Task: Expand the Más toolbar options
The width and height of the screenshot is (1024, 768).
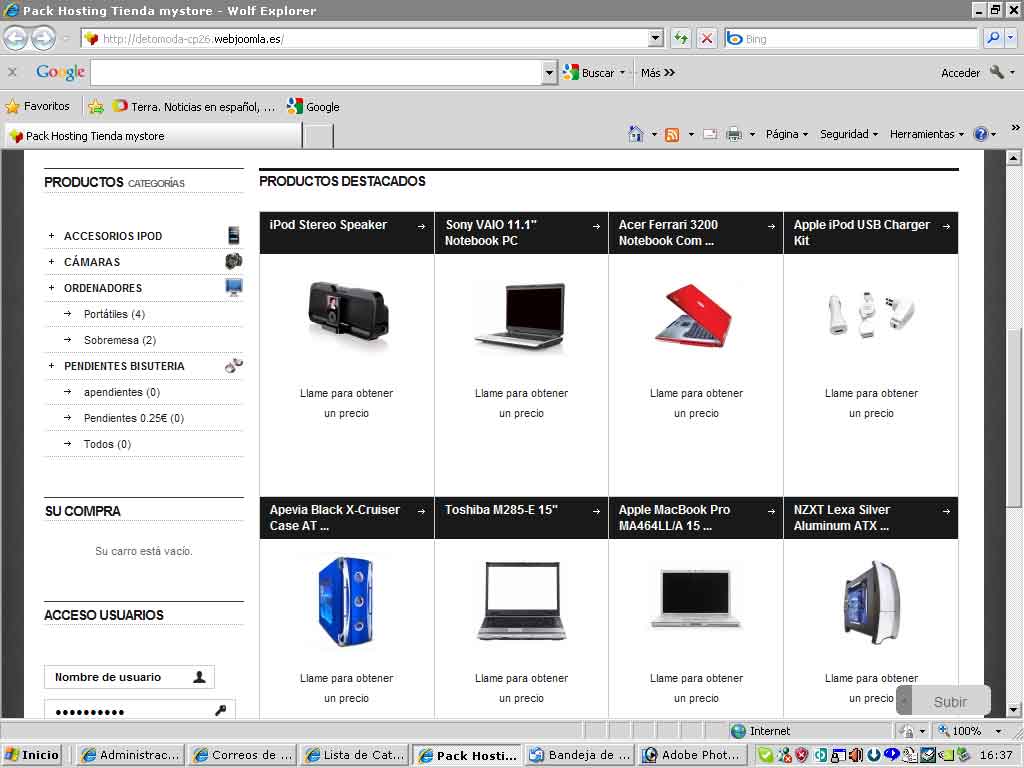Action: tap(658, 72)
